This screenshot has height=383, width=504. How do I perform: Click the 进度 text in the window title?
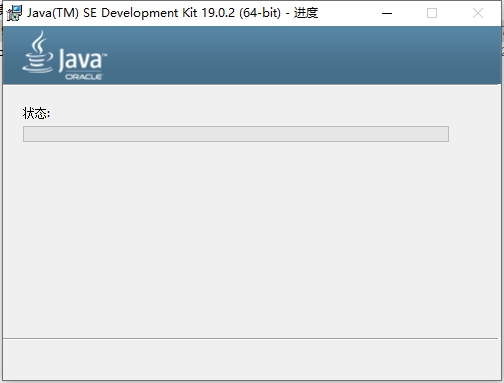[x=306, y=13]
